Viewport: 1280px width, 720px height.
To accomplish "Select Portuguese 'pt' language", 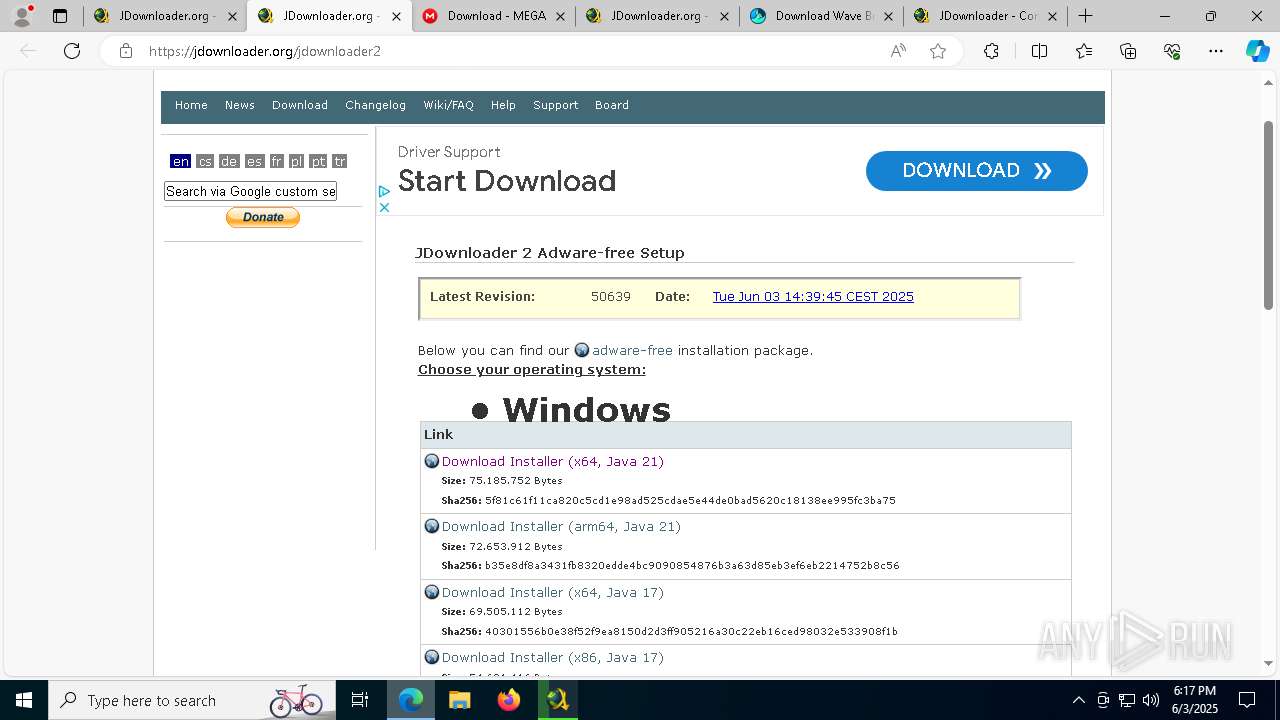I will coord(318,161).
